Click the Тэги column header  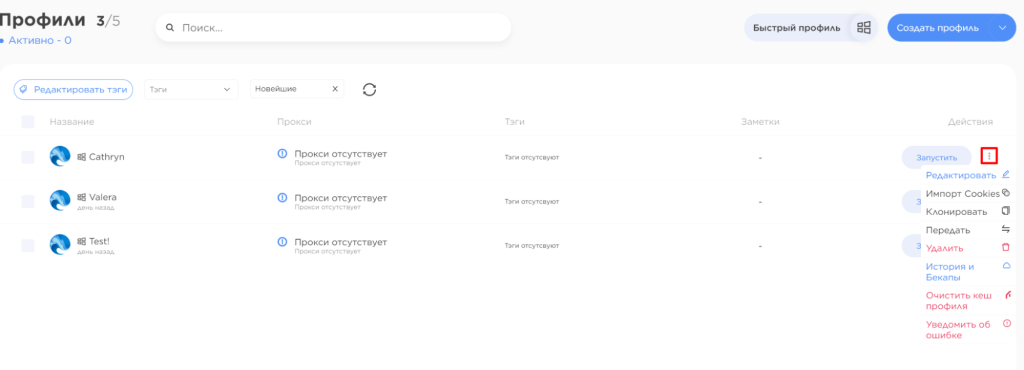(515, 122)
